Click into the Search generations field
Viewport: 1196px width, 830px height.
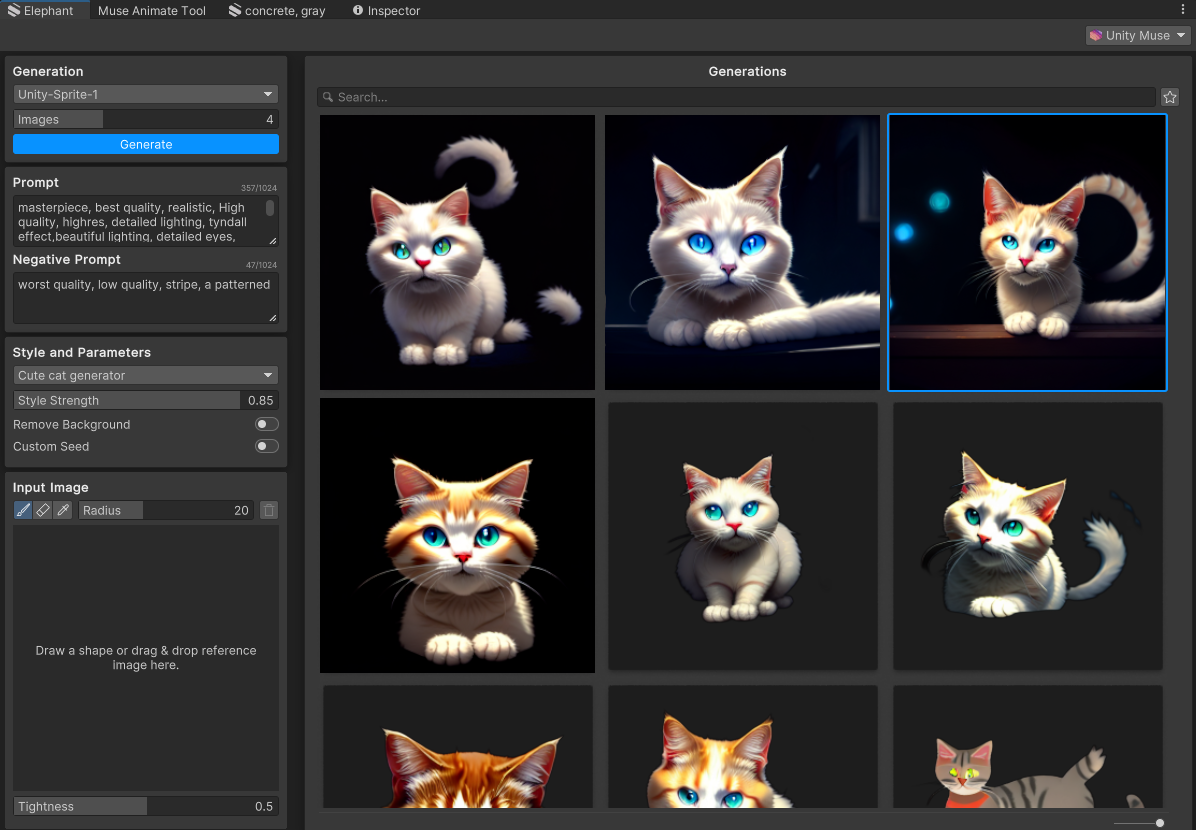pyautogui.click(x=736, y=97)
